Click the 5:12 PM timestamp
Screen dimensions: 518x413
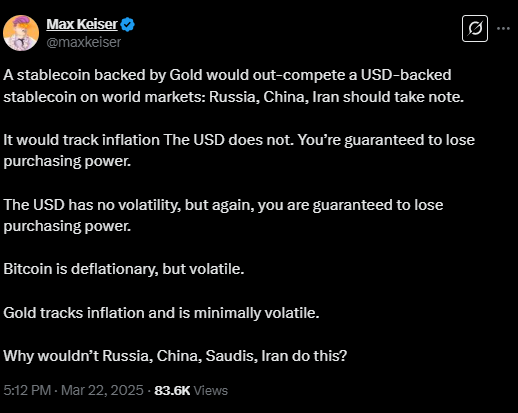click(x=27, y=390)
